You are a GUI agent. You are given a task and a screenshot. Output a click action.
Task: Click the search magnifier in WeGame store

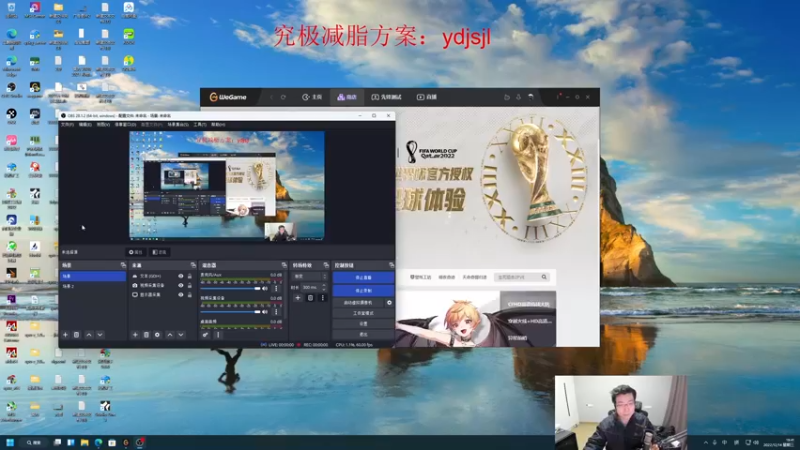pyautogui.click(x=544, y=277)
